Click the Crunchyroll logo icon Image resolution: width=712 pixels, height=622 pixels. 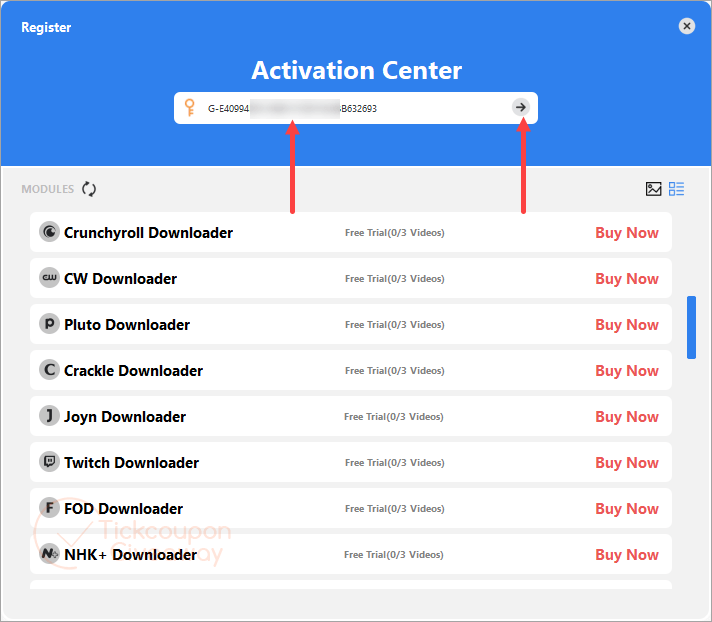(x=49, y=232)
